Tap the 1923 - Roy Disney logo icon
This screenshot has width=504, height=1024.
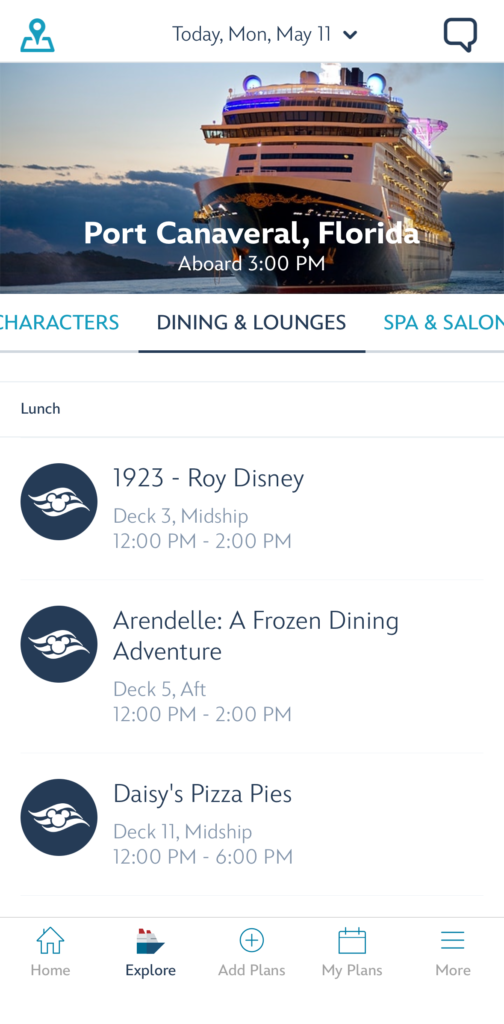[59, 502]
